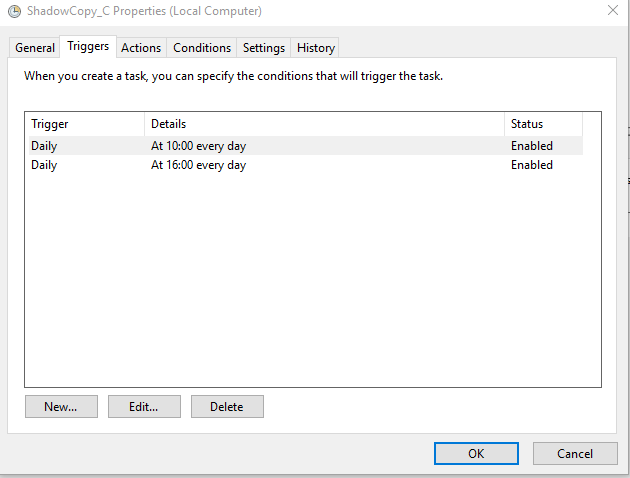Close the ShadowCopy_C Properties window
This screenshot has width=630, height=478.
coord(611,11)
